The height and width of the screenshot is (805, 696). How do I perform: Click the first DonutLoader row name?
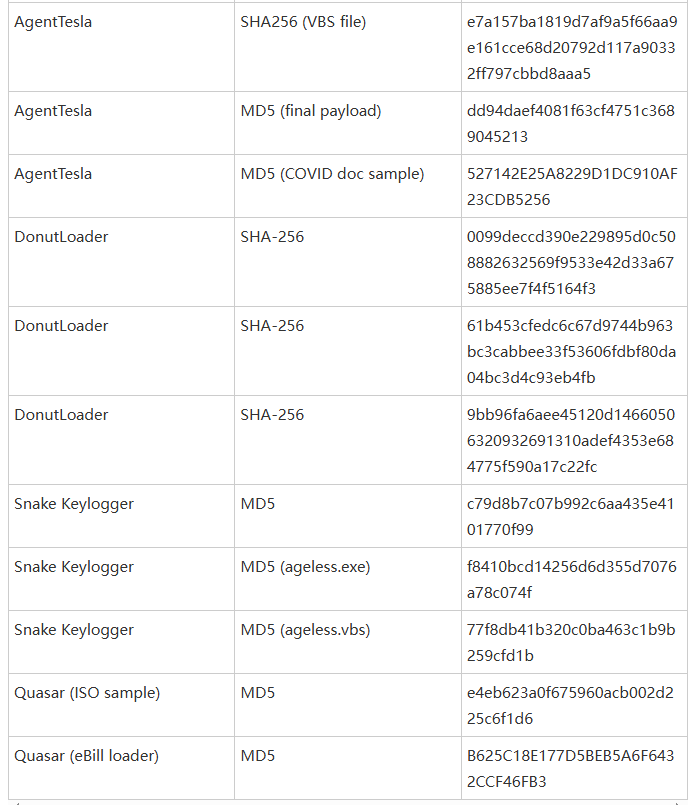click(x=61, y=237)
